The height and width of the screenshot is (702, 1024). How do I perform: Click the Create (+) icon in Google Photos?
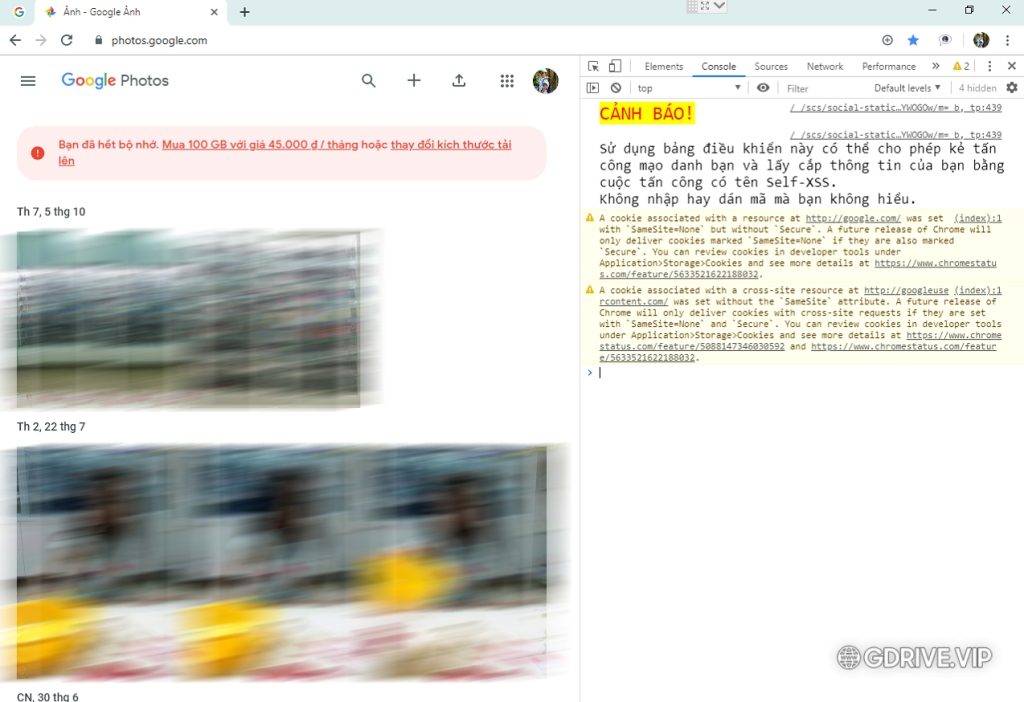(413, 81)
